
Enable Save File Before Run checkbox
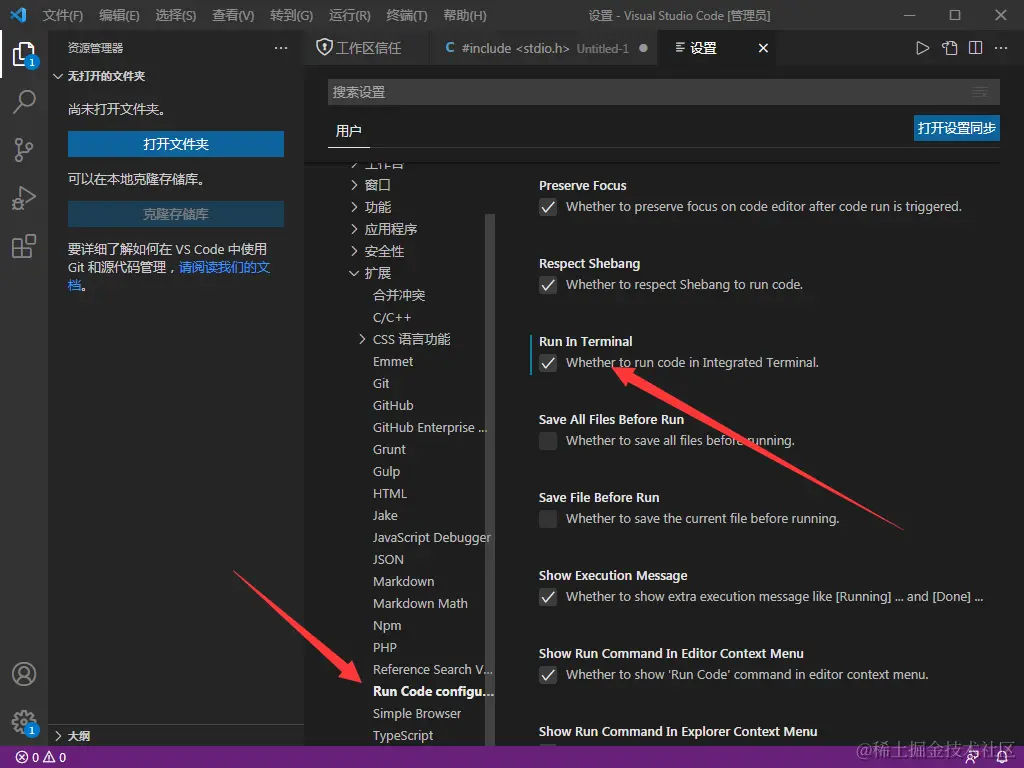pyautogui.click(x=548, y=519)
